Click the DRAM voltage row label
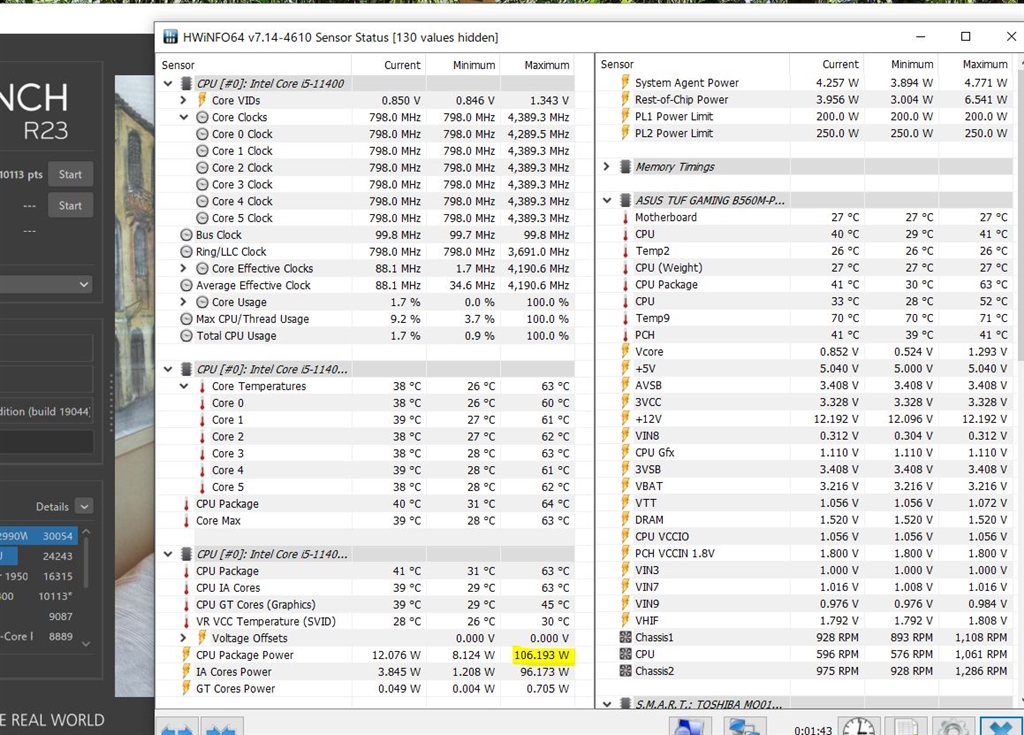Image resolution: width=1024 pixels, height=735 pixels. pos(649,519)
